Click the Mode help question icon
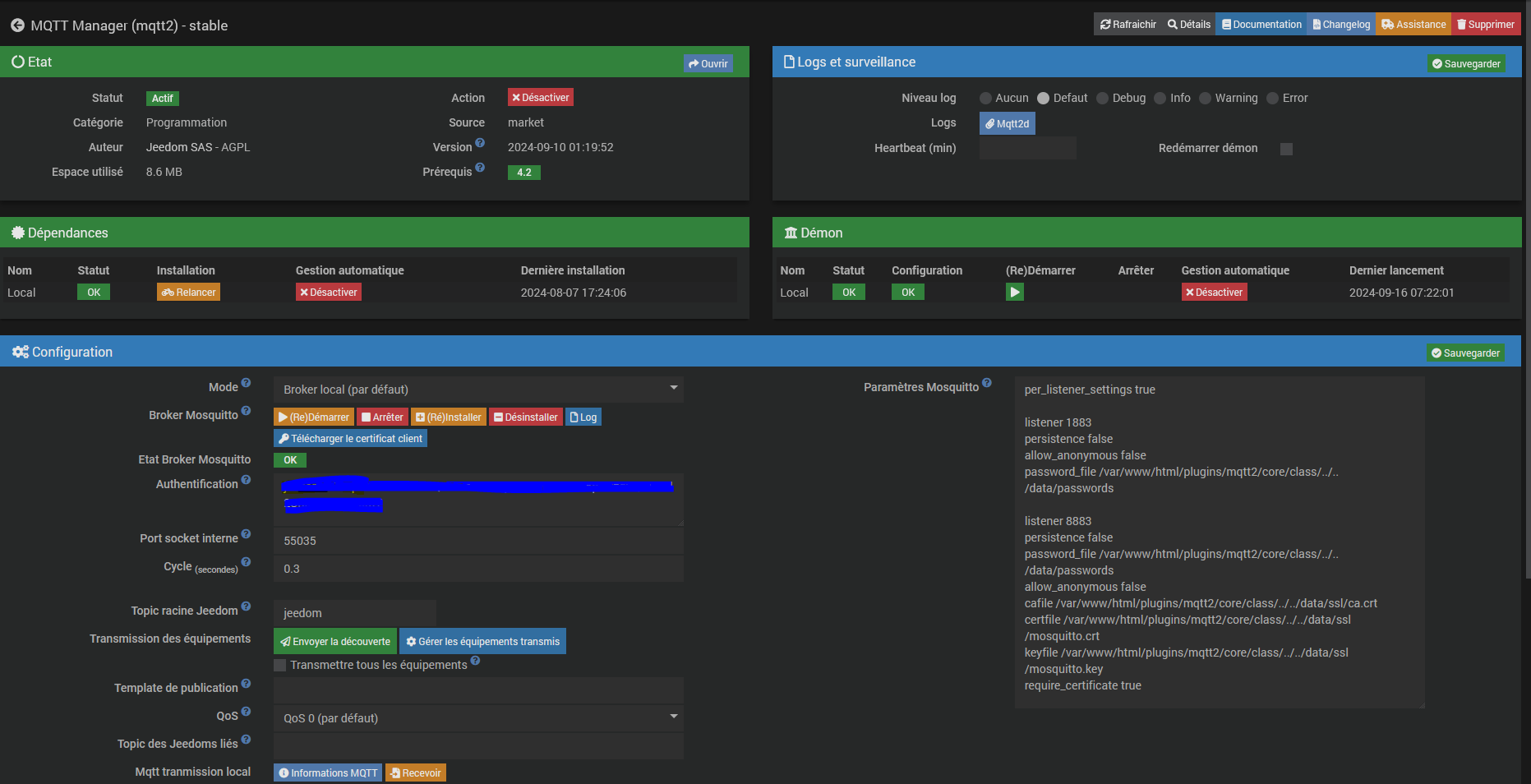1531x784 pixels. [246, 383]
